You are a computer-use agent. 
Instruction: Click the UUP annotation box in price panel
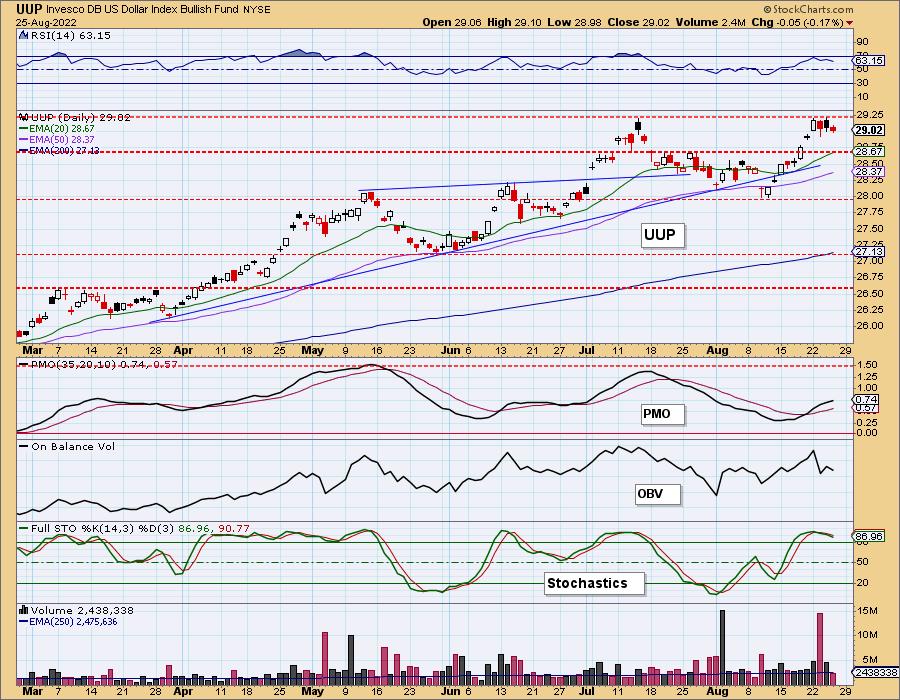click(663, 235)
